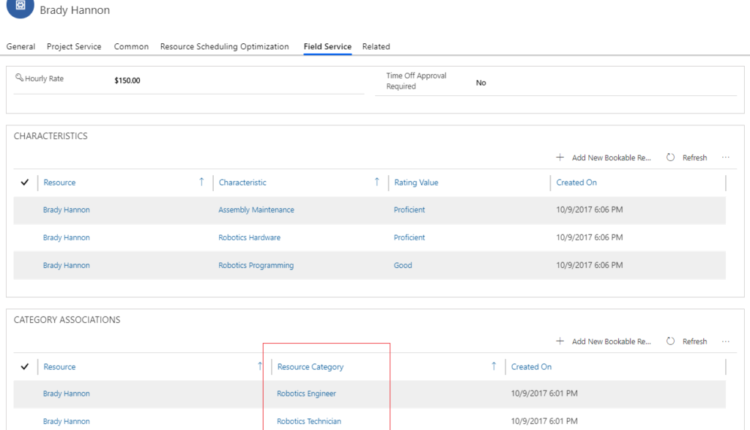750x430 pixels.
Task: Click the Refresh icon in Characteristics section
Action: [x=670, y=158]
